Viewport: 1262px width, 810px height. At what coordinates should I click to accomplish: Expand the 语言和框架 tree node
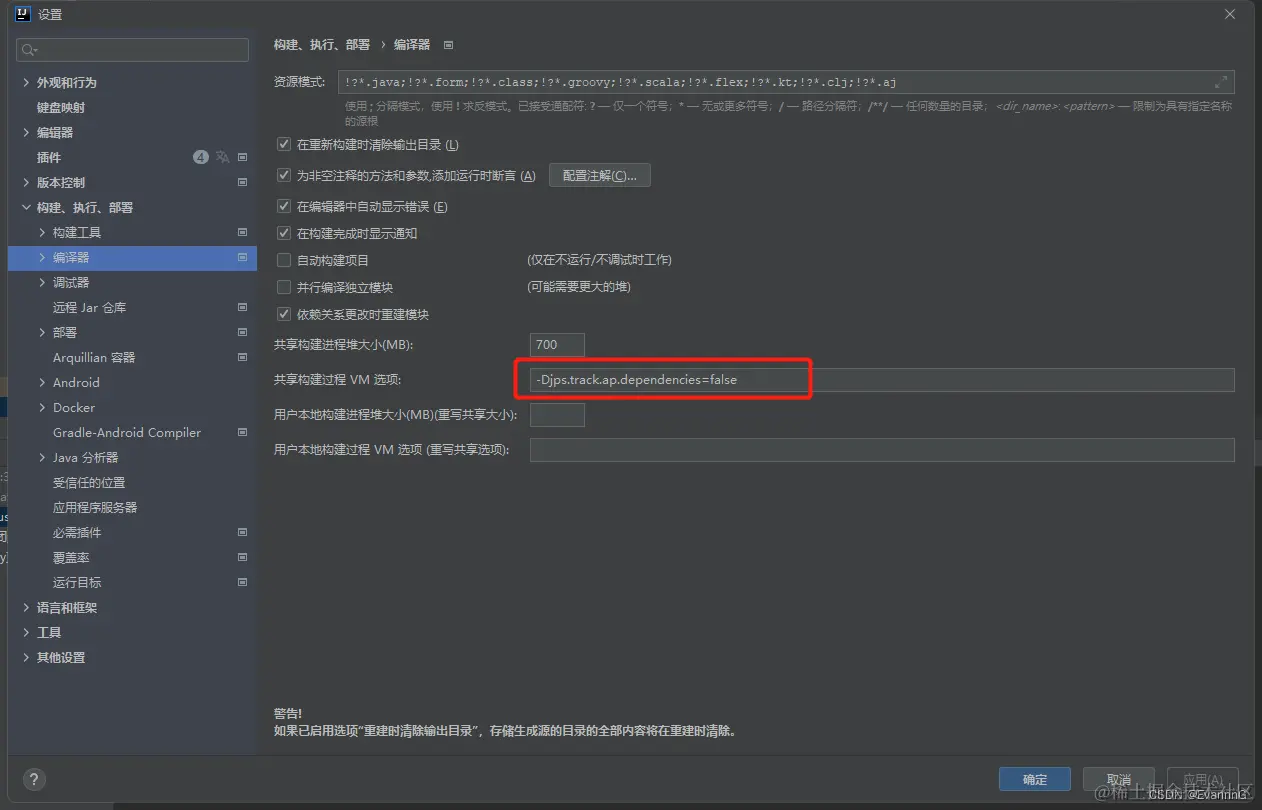26,607
